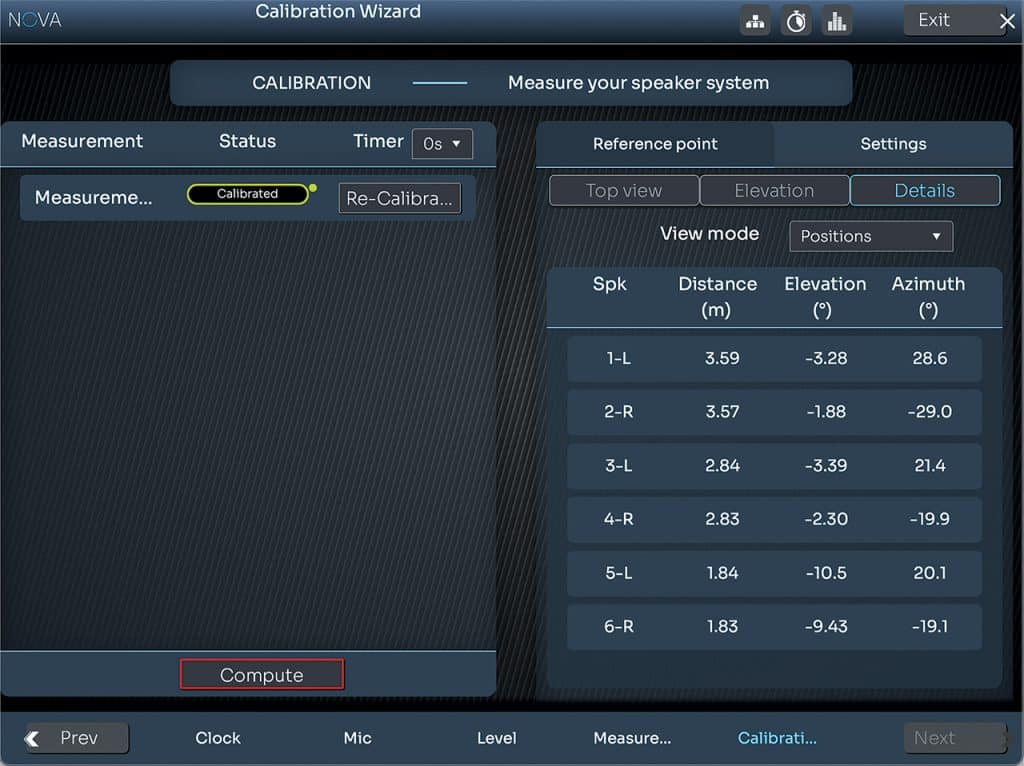Click the Calibrated status pill

pyautogui.click(x=247, y=194)
